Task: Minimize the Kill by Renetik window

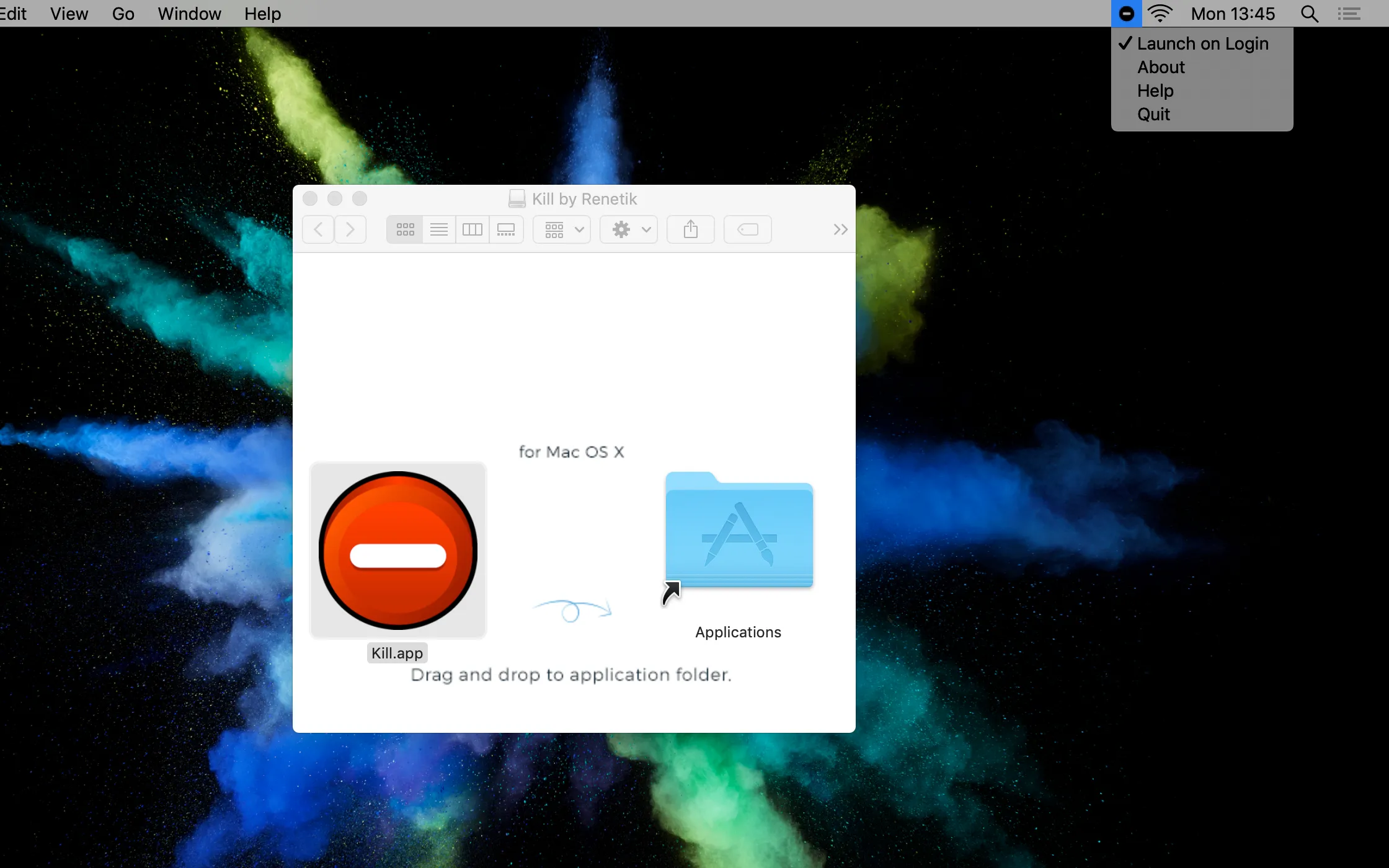Action: [335, 198]
